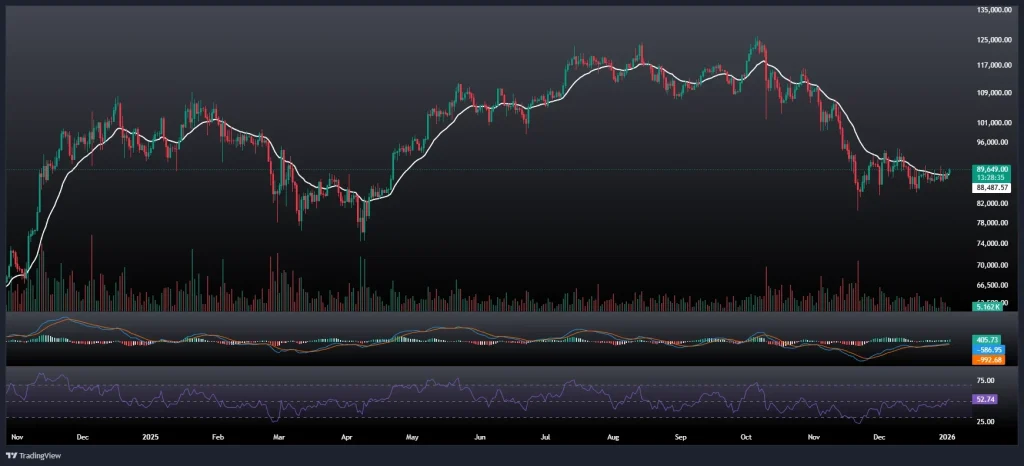Click the 74,000.00 price axis label
Image resolution: width=1024 pixels, height=466 pixels.
coord(992,243)
